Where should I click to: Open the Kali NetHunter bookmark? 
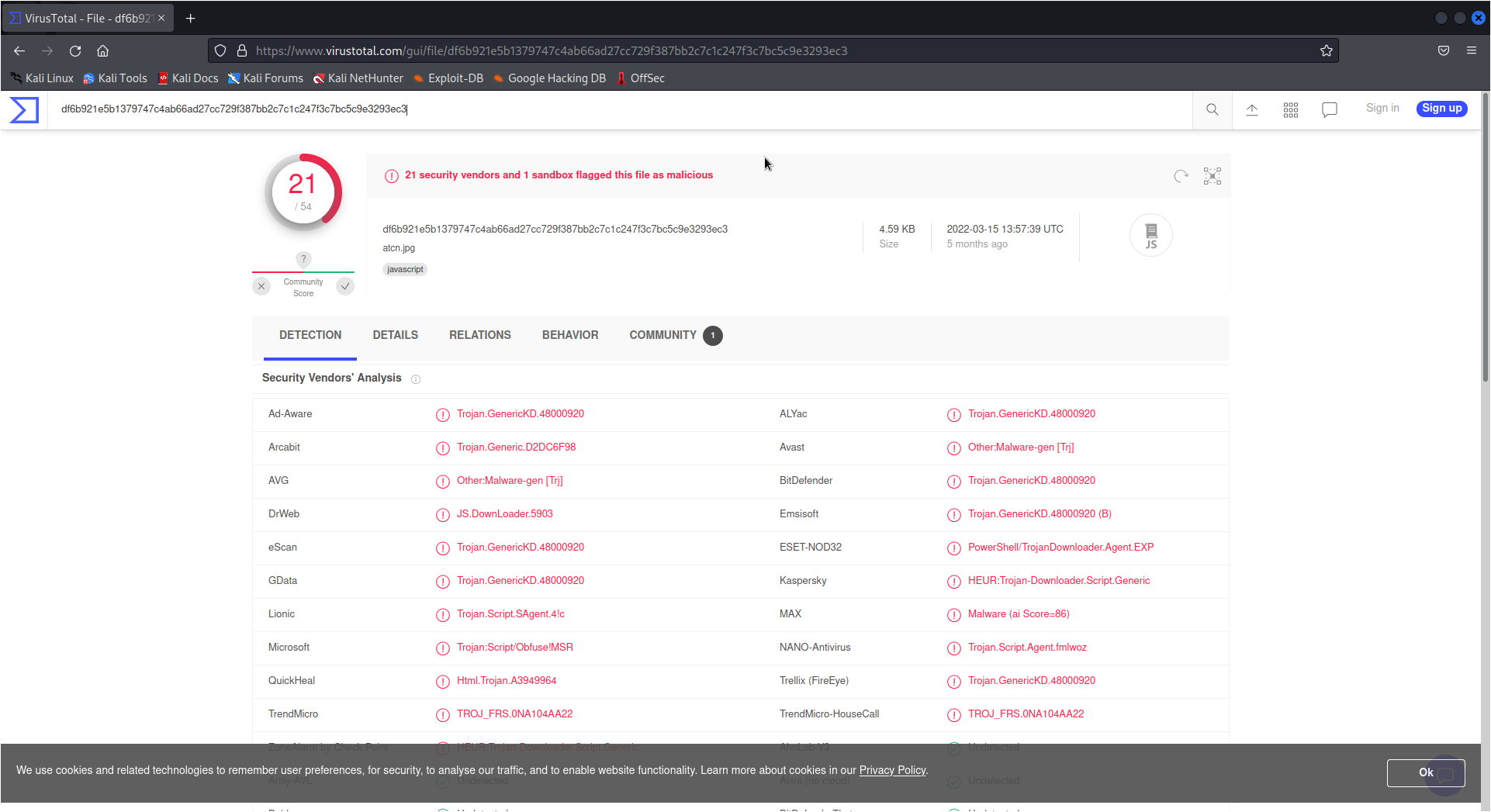point(358,78)
